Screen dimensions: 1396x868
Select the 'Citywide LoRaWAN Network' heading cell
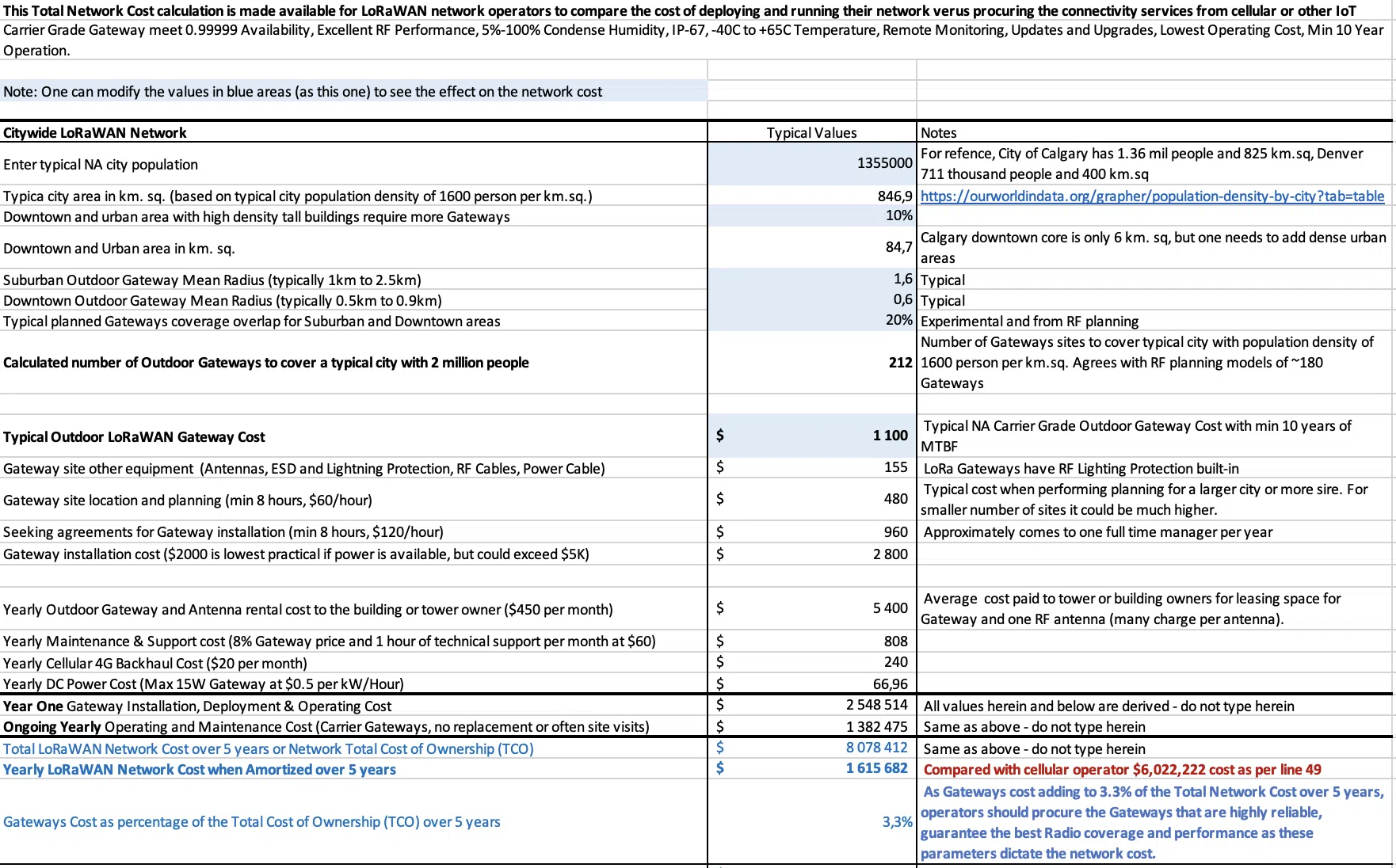(95, 133)
